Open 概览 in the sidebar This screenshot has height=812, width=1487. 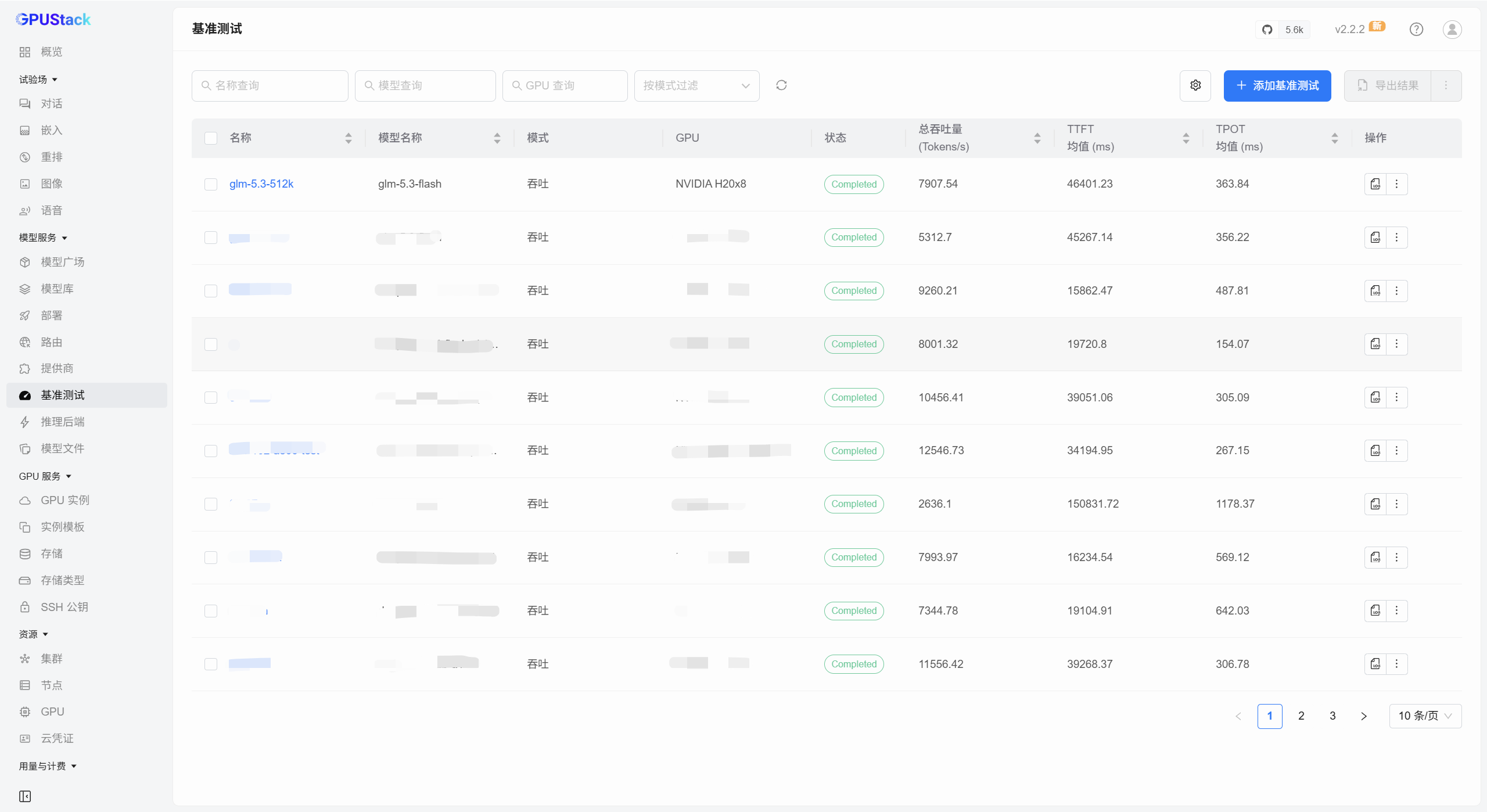87,52
